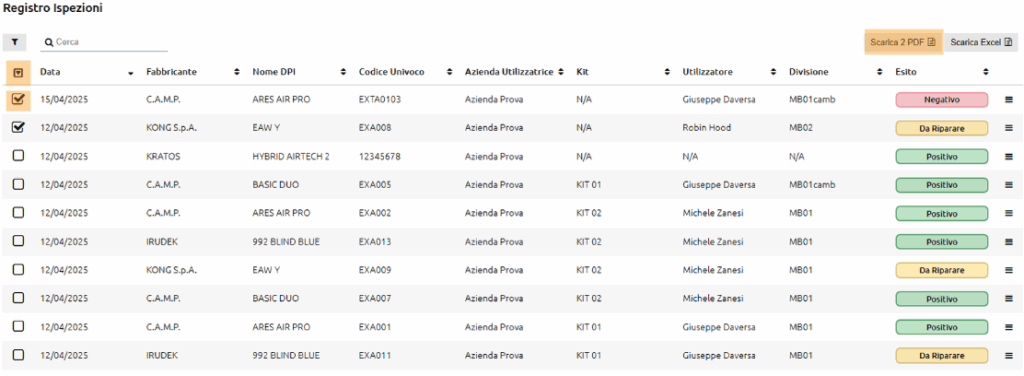The height and width of the screenshot is (376, 1024).
Task: Open row menu for EXA005 inspection
Action: [1008, 185]
